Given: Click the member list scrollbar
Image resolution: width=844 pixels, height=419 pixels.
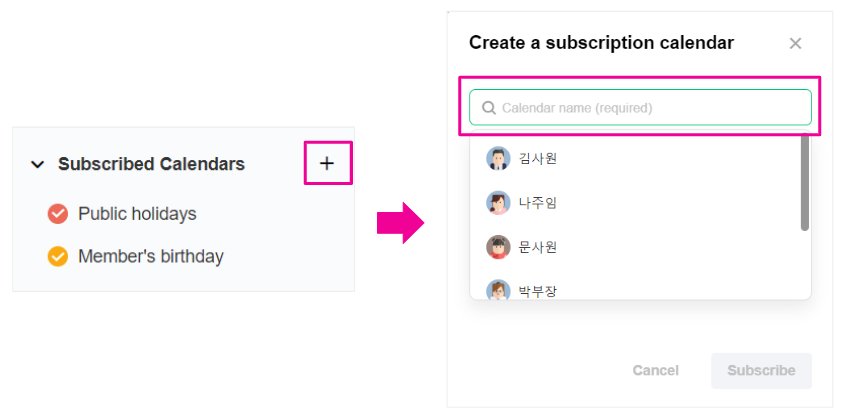Looking at the screenshot, I should coord(805,182).
